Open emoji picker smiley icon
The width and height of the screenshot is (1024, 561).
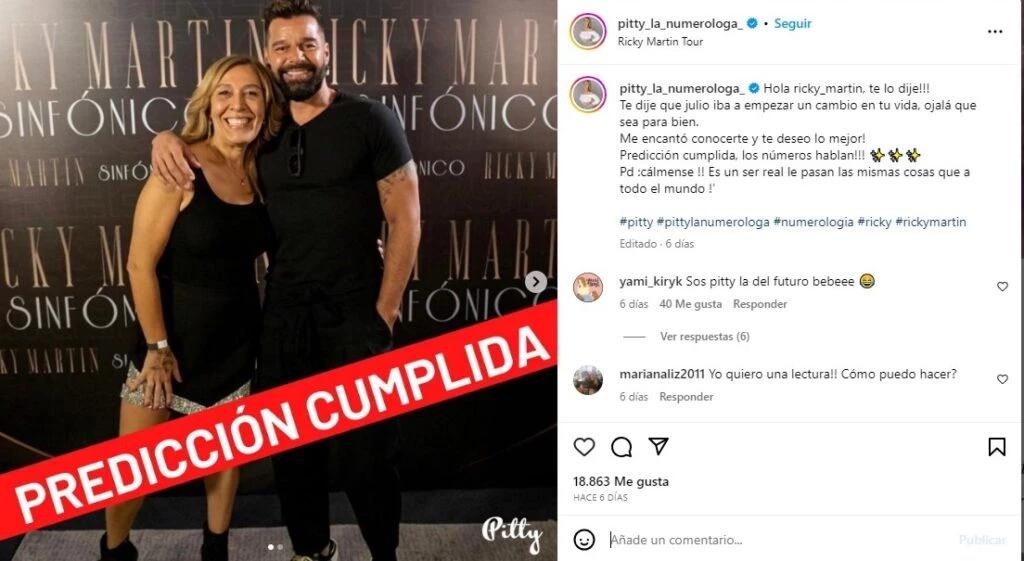(584, 539)
